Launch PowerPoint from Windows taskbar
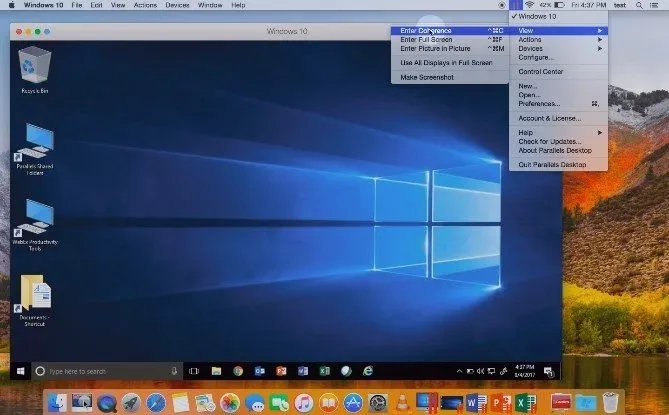This screenshot has height=415, width=669. (x=281, y=371)
